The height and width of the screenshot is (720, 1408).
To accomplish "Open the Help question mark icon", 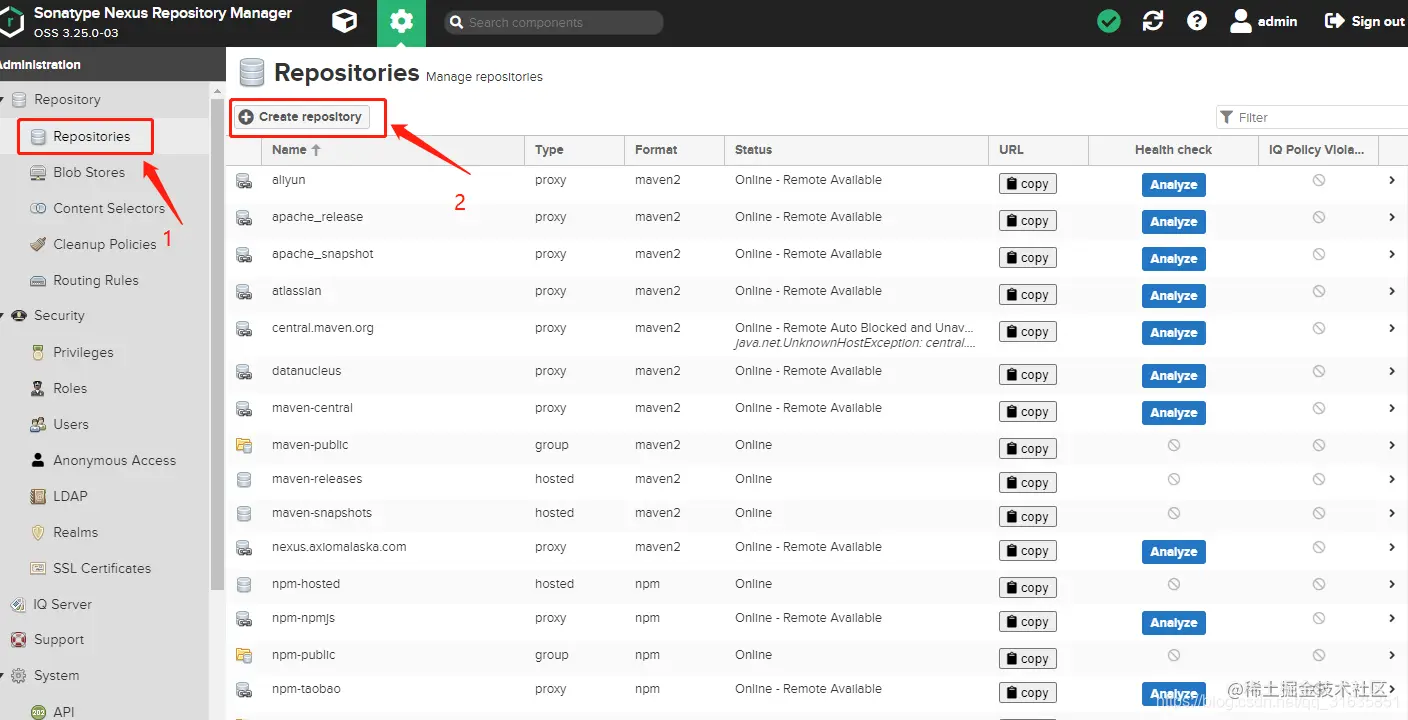I will click(1197, 21).
